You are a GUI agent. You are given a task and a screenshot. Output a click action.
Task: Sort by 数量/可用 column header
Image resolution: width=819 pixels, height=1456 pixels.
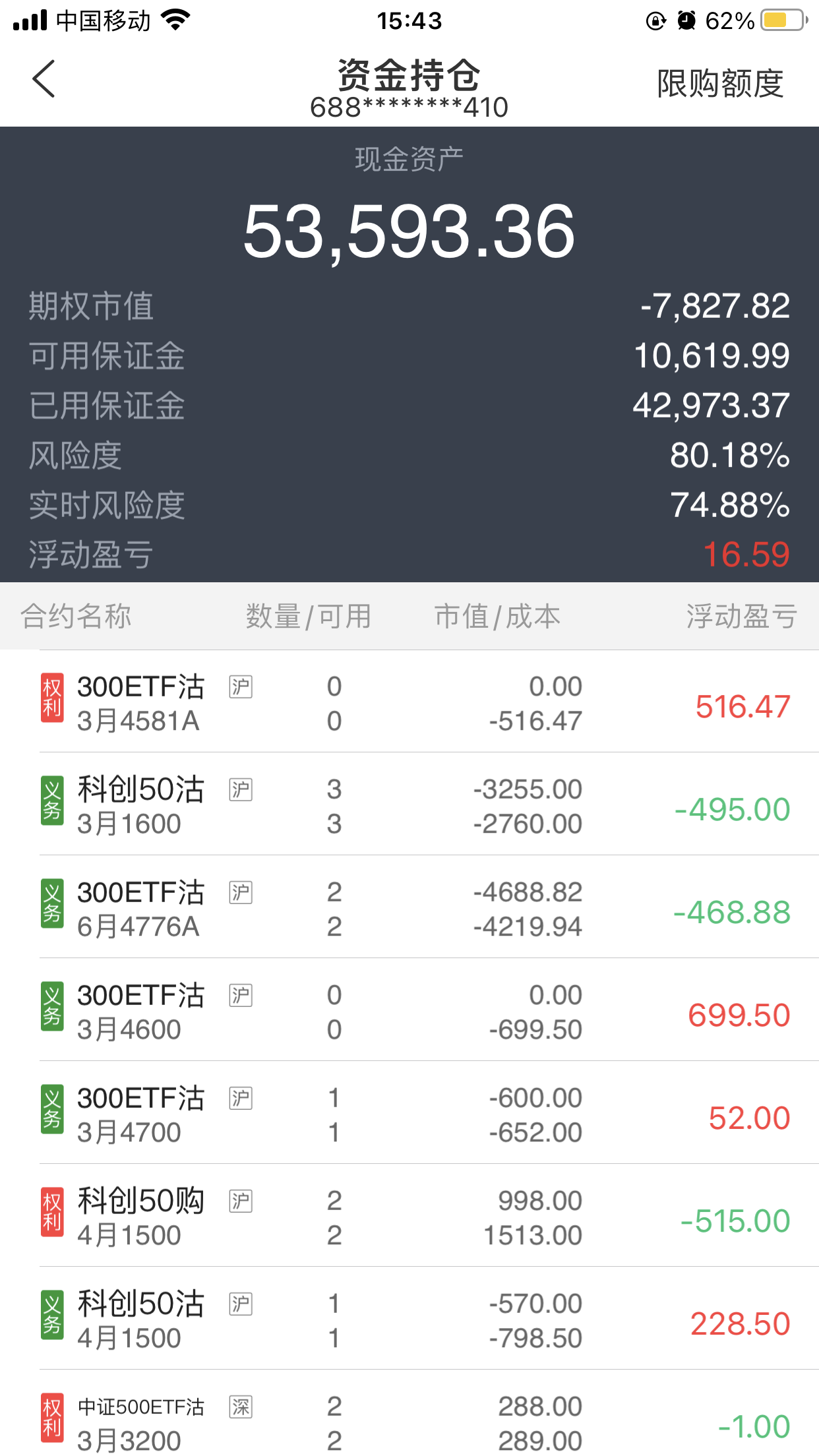click(308, 617)
